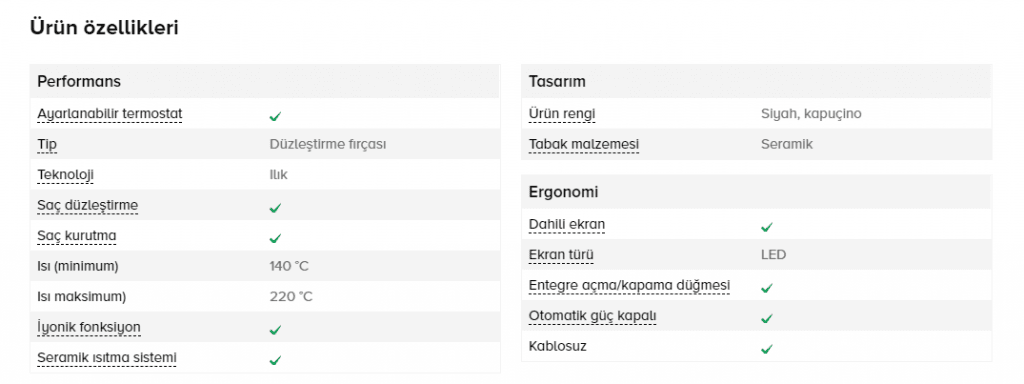Click the Tabak malzemesi label

point(584,144)
